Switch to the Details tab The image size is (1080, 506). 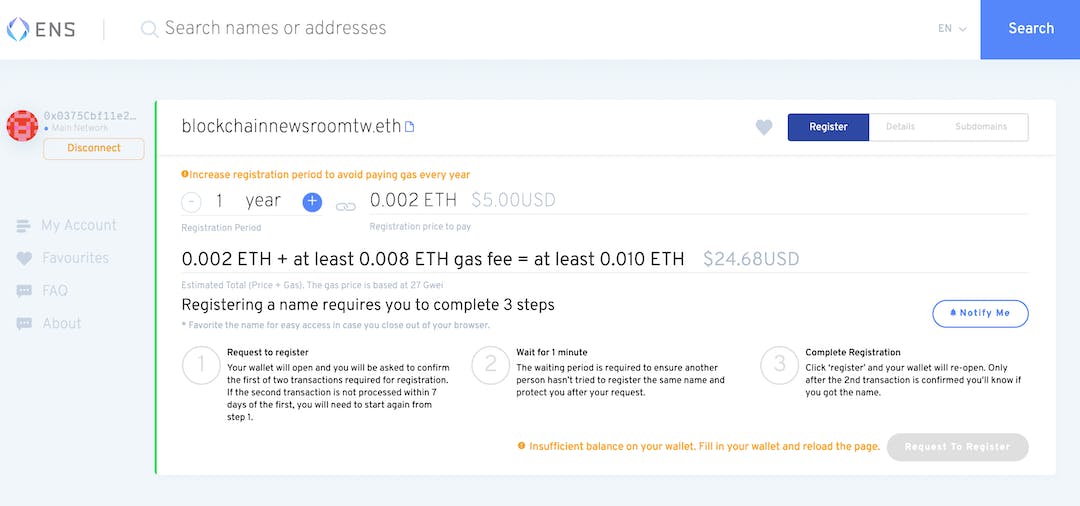coord(900,127)
